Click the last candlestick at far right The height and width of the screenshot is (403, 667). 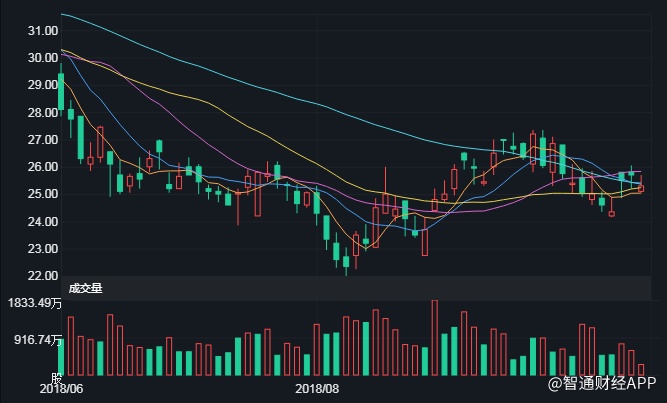click(641, 187)
